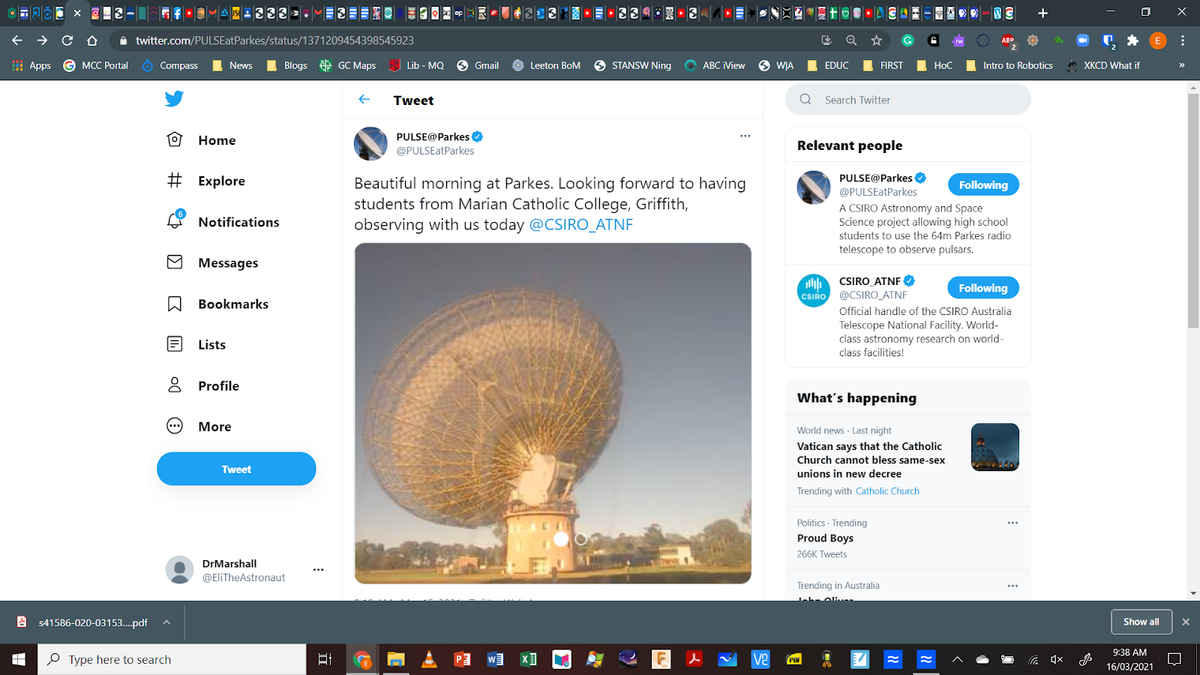Toggle Following for PULSE@Parkes

tap(983, 185)
